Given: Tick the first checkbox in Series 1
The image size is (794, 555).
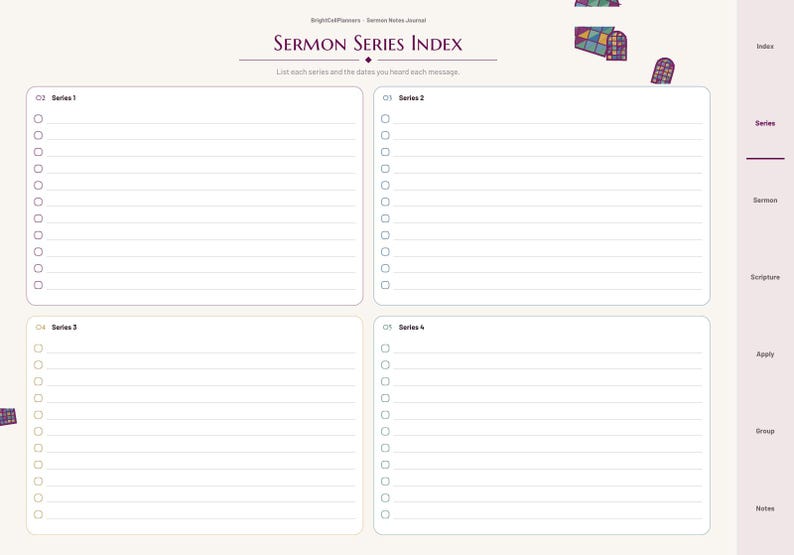Looking at the screenshot, I should click(x=38, y=118).
